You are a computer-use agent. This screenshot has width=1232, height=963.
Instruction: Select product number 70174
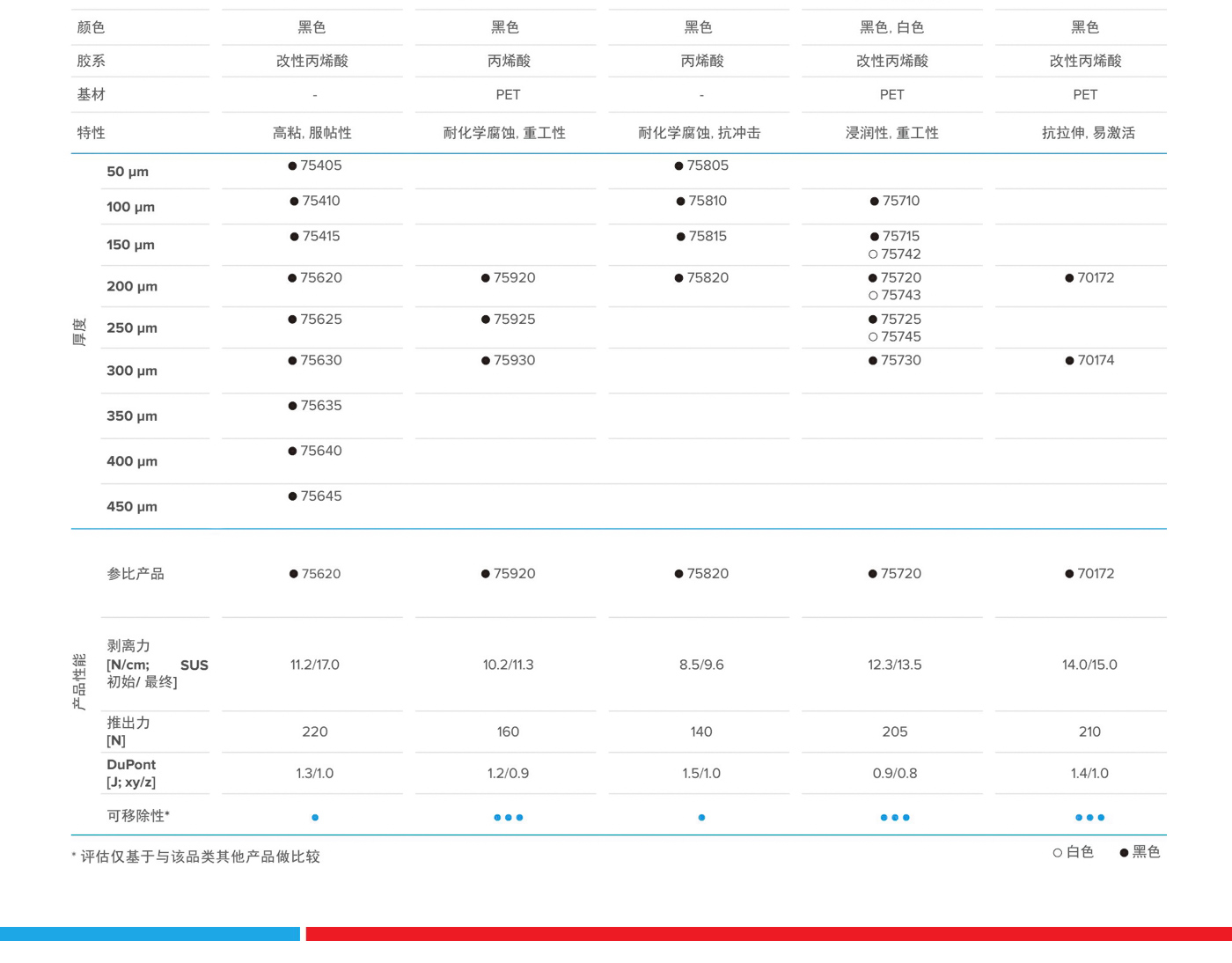tap(1089, 360)
